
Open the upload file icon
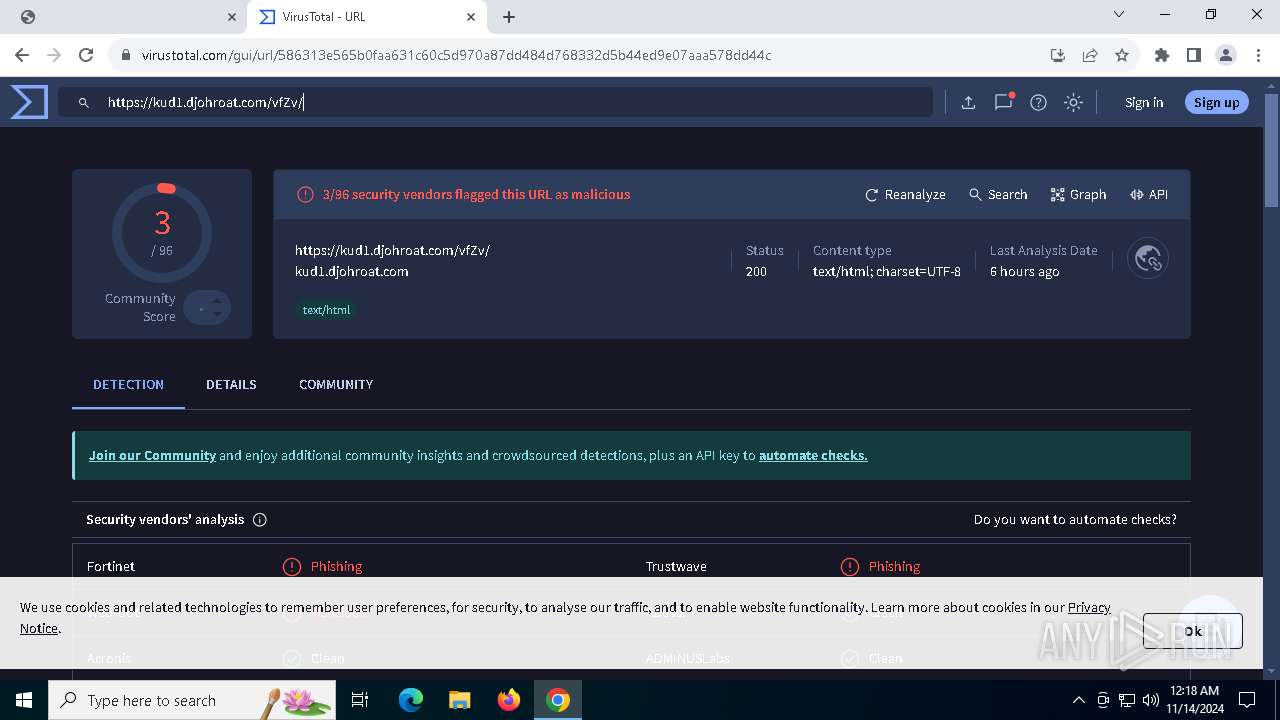[x=968, y=102]
